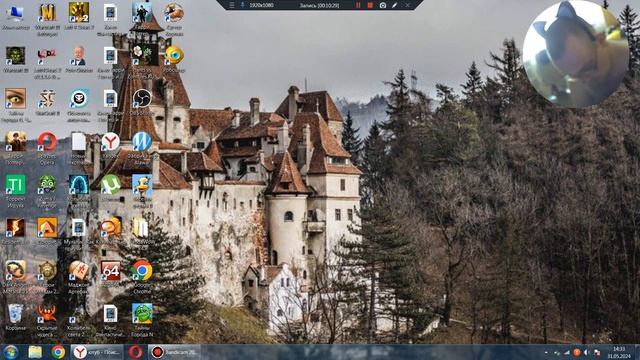Open the blank white document file icon
Screen dimensions: 640x360
pyautogui.click(x=79, y=142)
